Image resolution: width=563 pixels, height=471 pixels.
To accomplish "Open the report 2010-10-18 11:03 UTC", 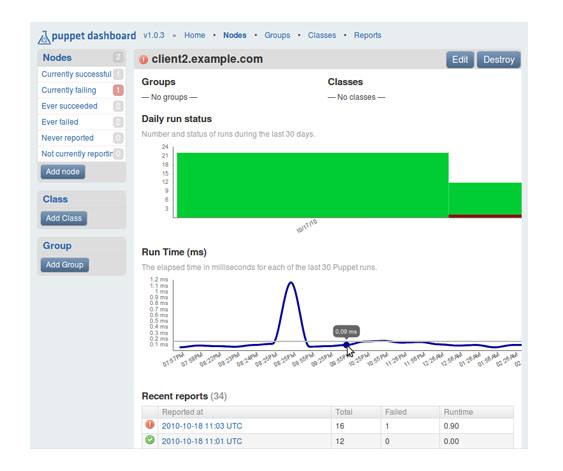I will [202, 426].
